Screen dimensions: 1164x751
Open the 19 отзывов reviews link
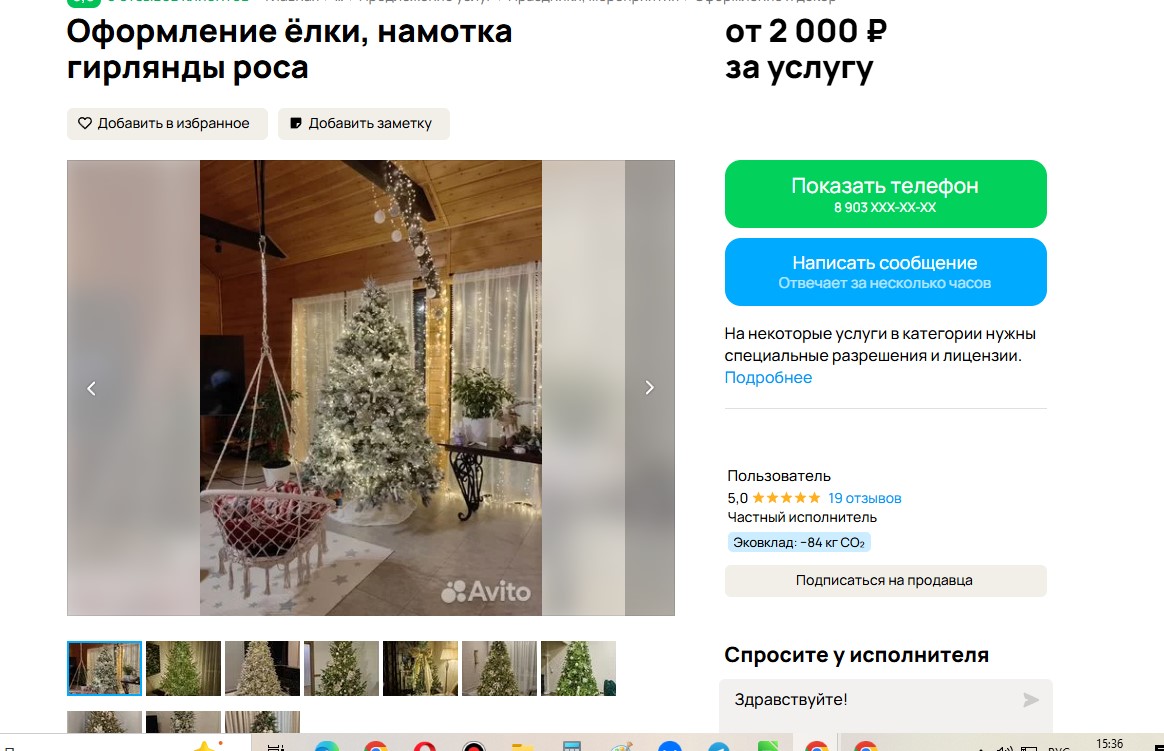865,498
